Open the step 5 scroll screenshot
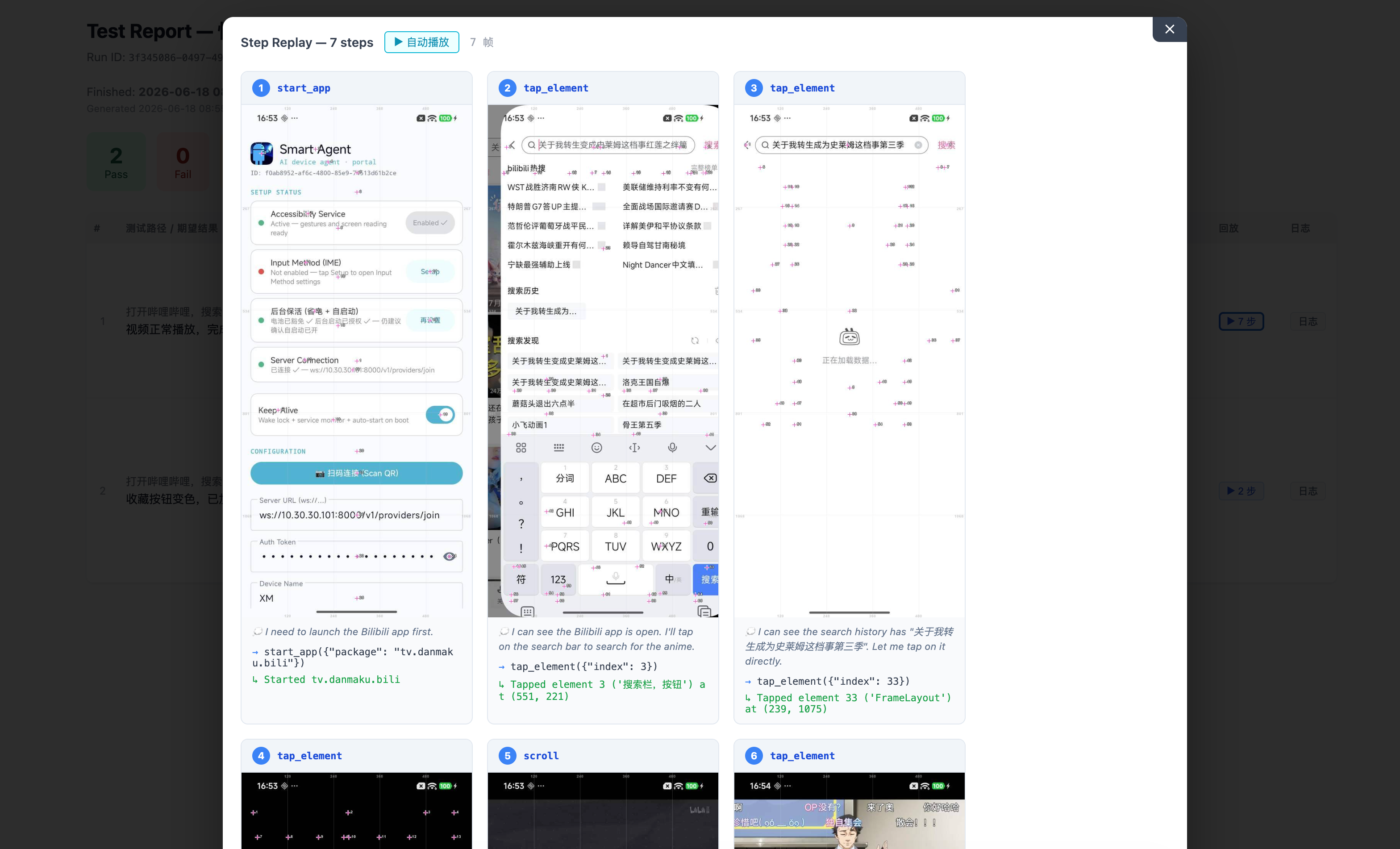The image size is (1400, 849). 603,810
